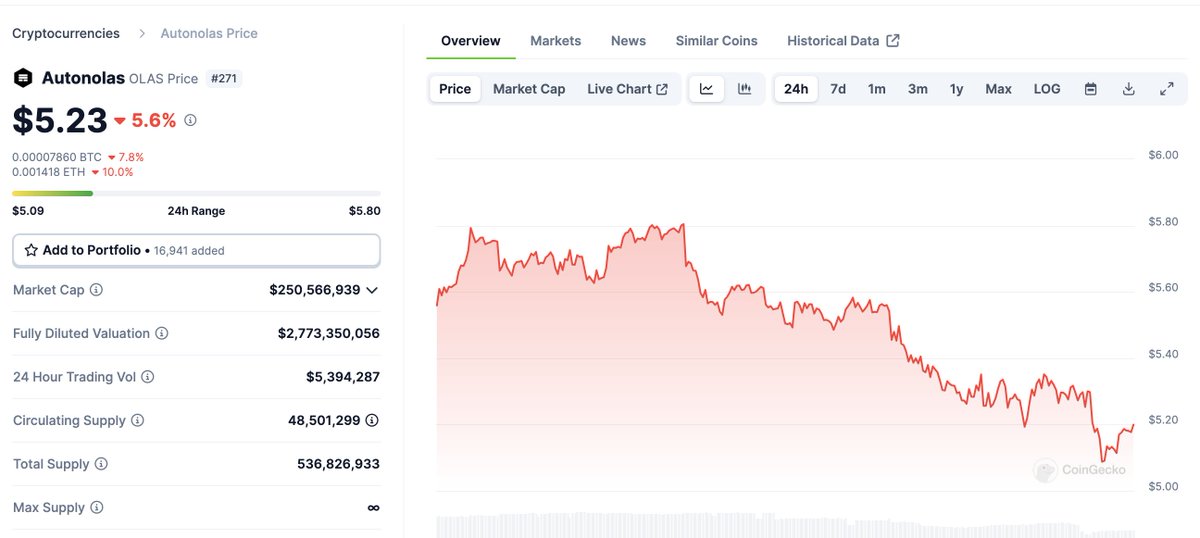Click the volume bars below the chart
Image resolution: width=1200 pixels, height=538 pixels.
coord(786,526)
